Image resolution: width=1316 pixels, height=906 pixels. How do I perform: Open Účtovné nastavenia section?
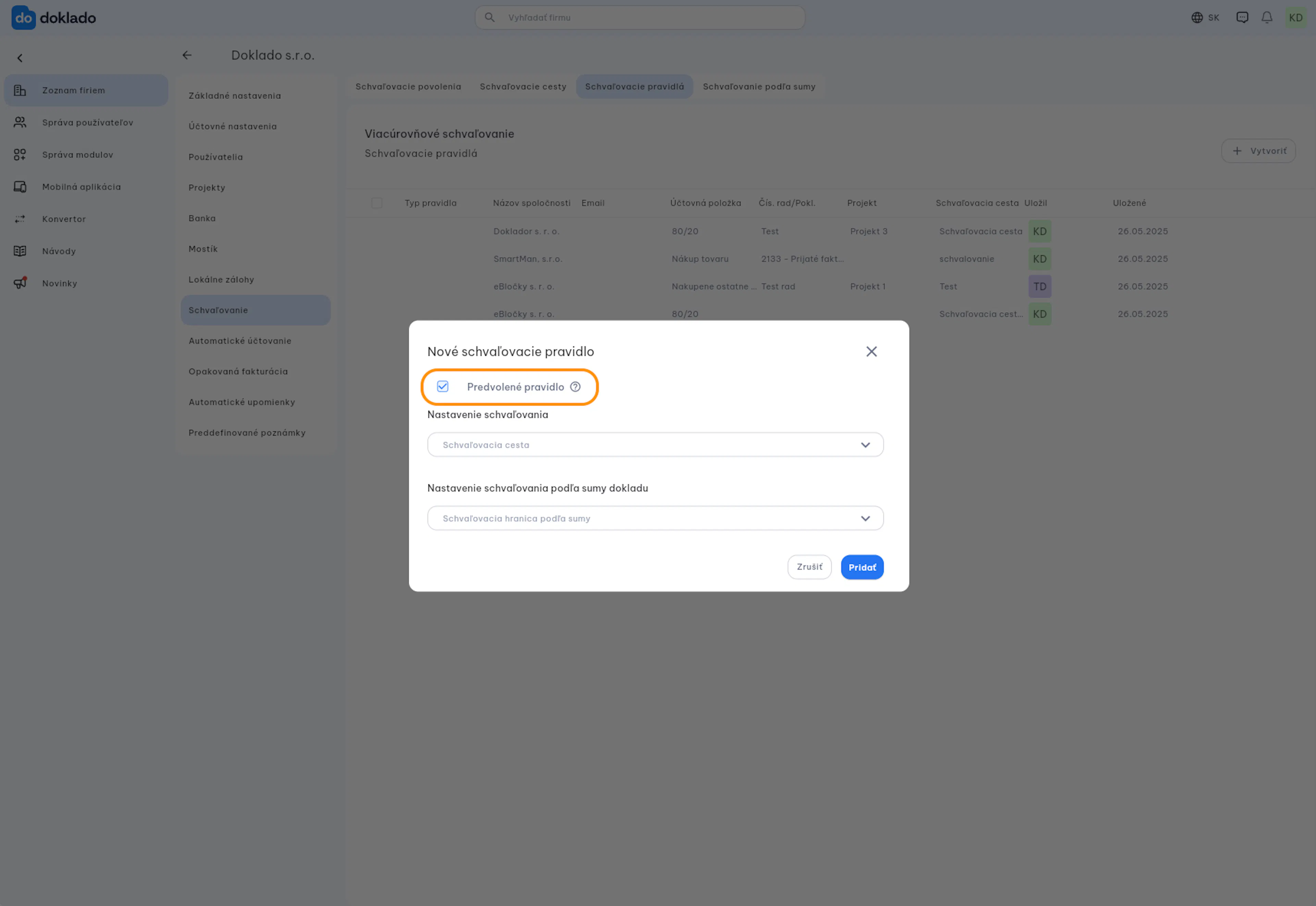click(255, 126)
